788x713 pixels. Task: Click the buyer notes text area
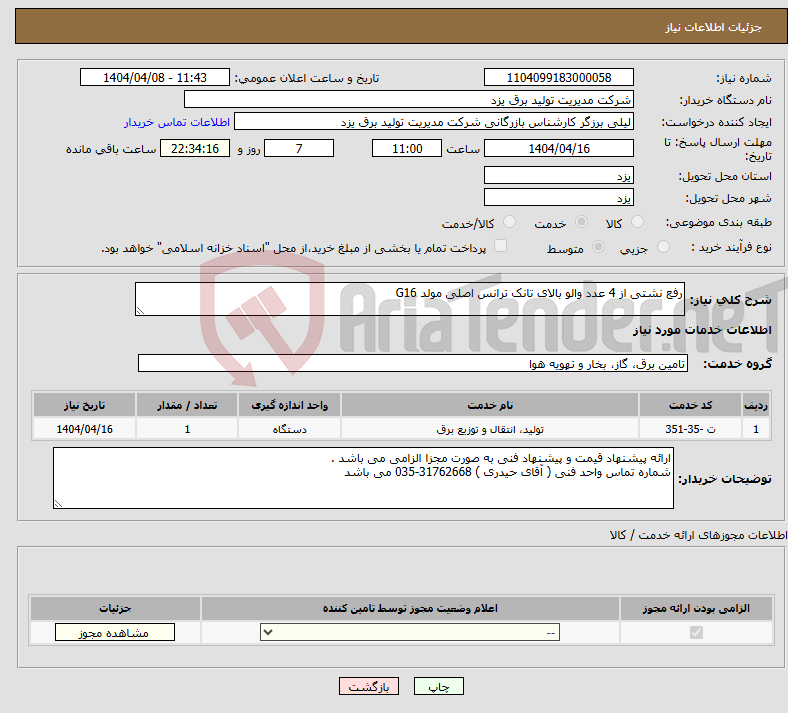click(363, 478)
